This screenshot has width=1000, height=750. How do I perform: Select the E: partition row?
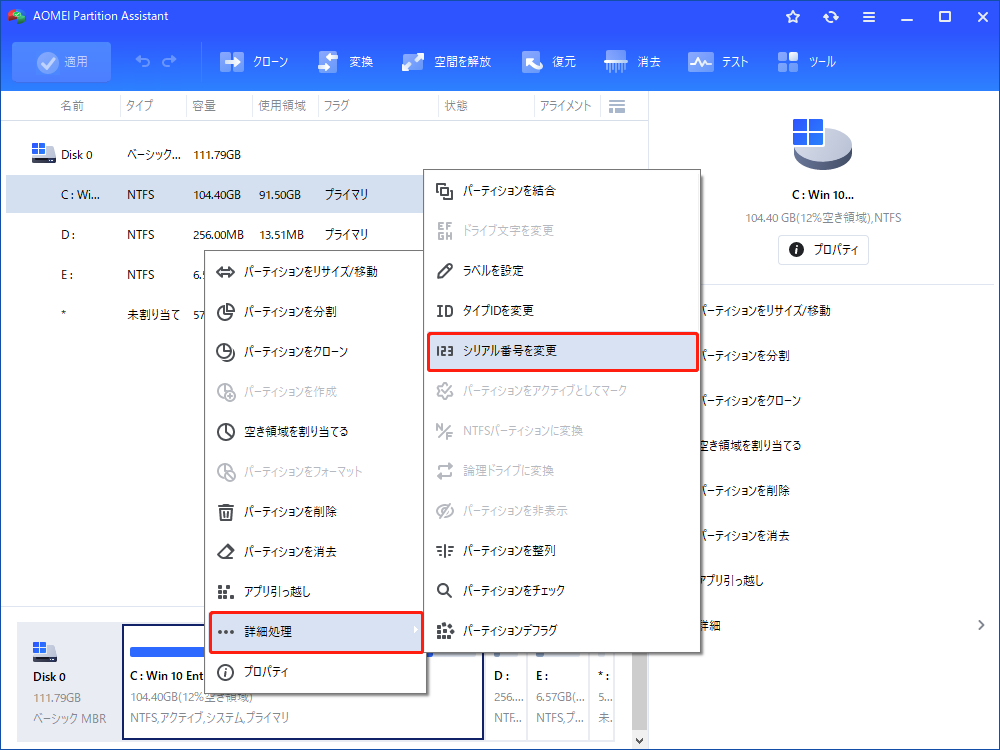point(105,275)
